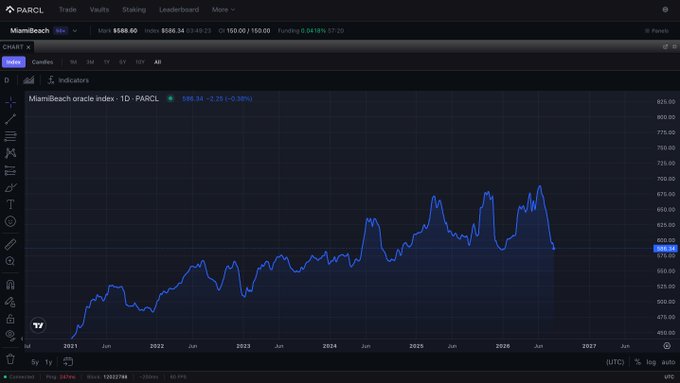Select the ruler measure tool

[10, 244]
